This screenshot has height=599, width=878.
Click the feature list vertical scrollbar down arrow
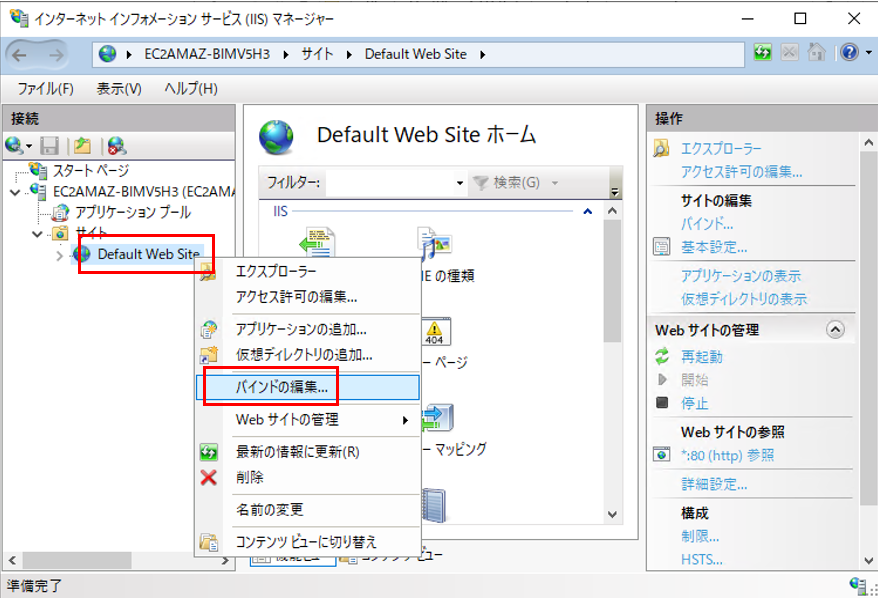613,514
